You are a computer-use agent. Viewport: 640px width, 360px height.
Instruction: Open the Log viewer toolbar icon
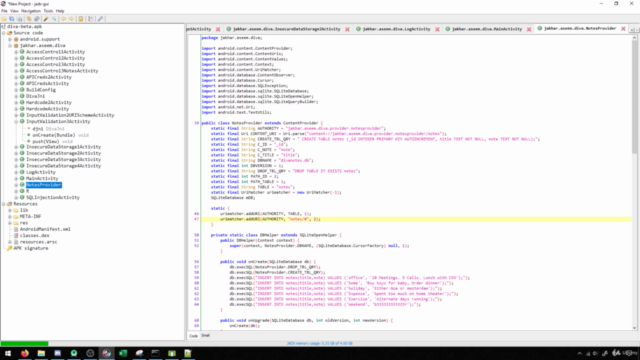point(91,19)
